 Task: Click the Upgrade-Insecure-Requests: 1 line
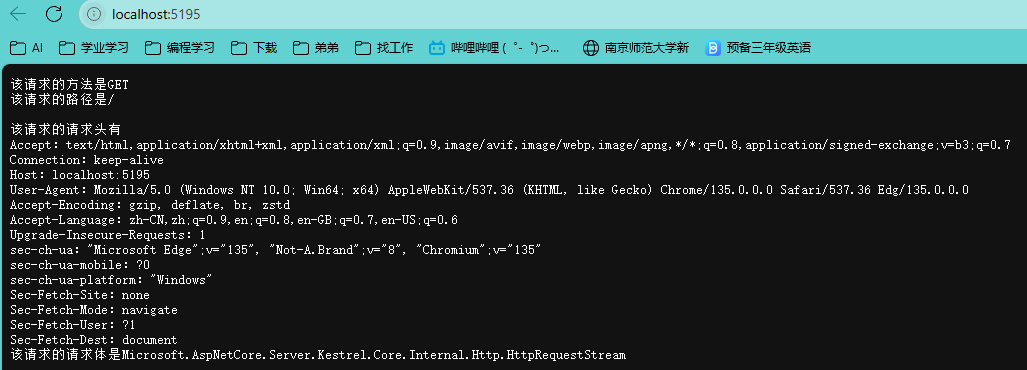click(107, 234)
